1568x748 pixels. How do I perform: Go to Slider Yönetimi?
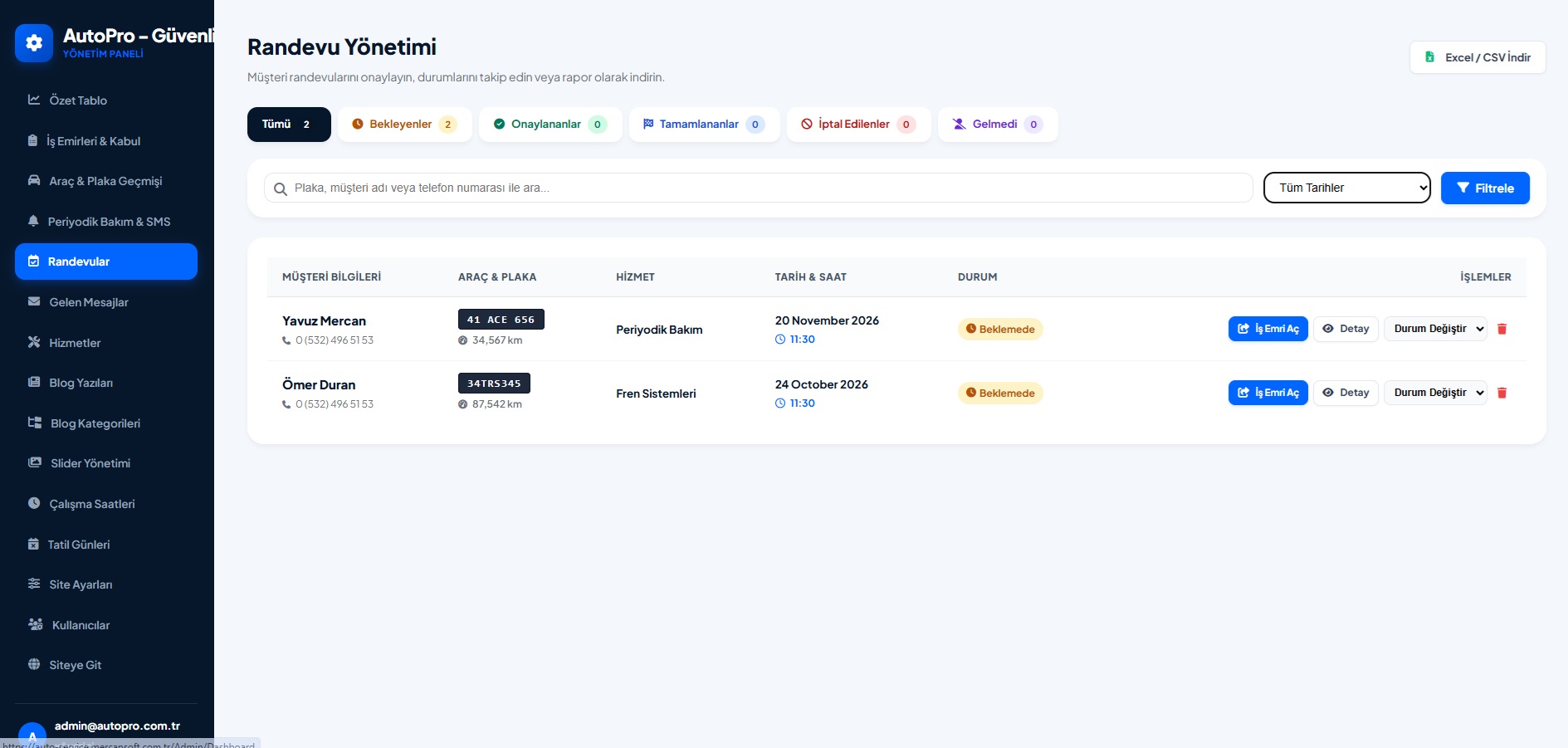click(106, 463)
